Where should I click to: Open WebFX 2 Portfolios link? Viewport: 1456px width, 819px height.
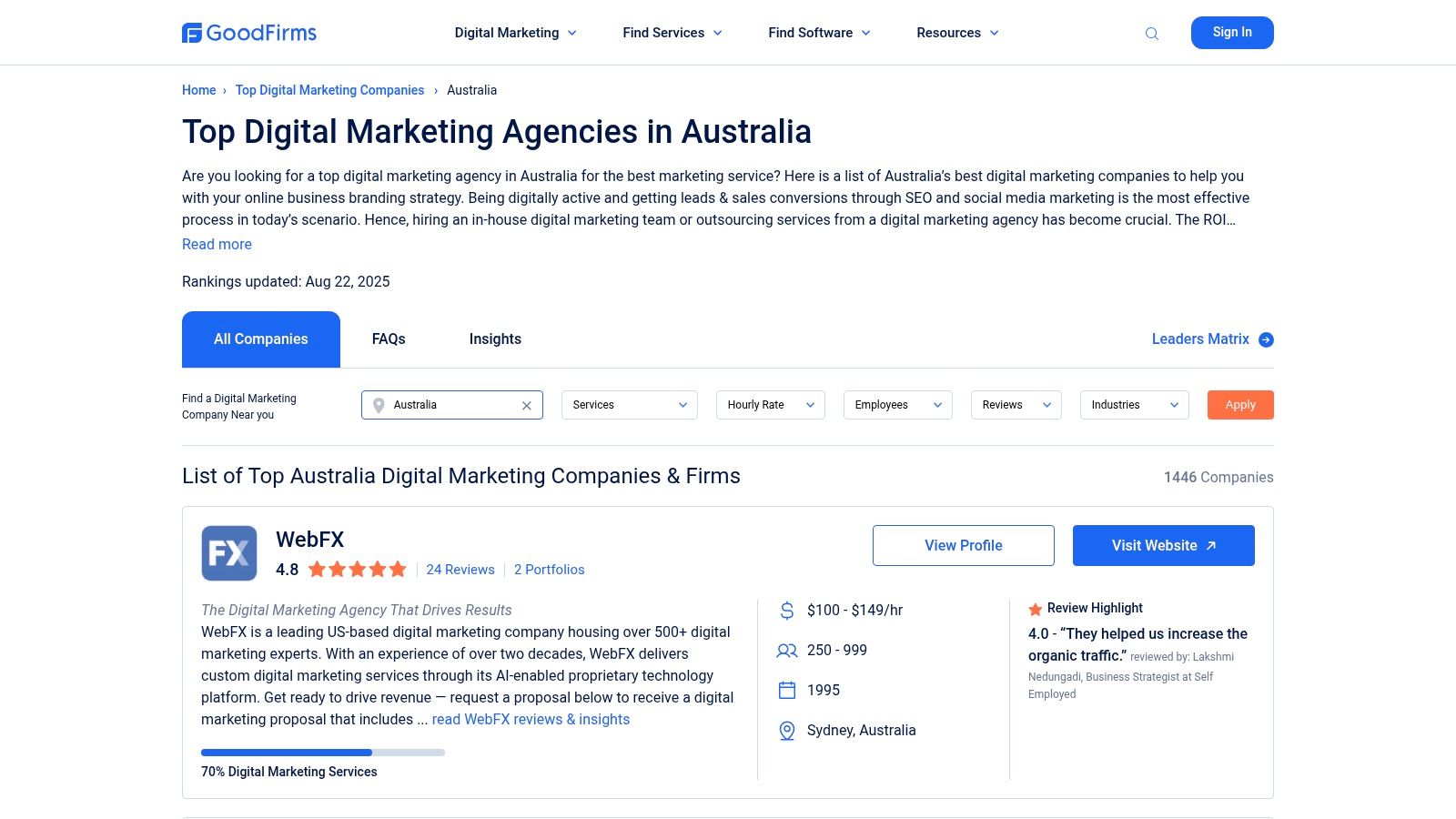tap(550, 570)
